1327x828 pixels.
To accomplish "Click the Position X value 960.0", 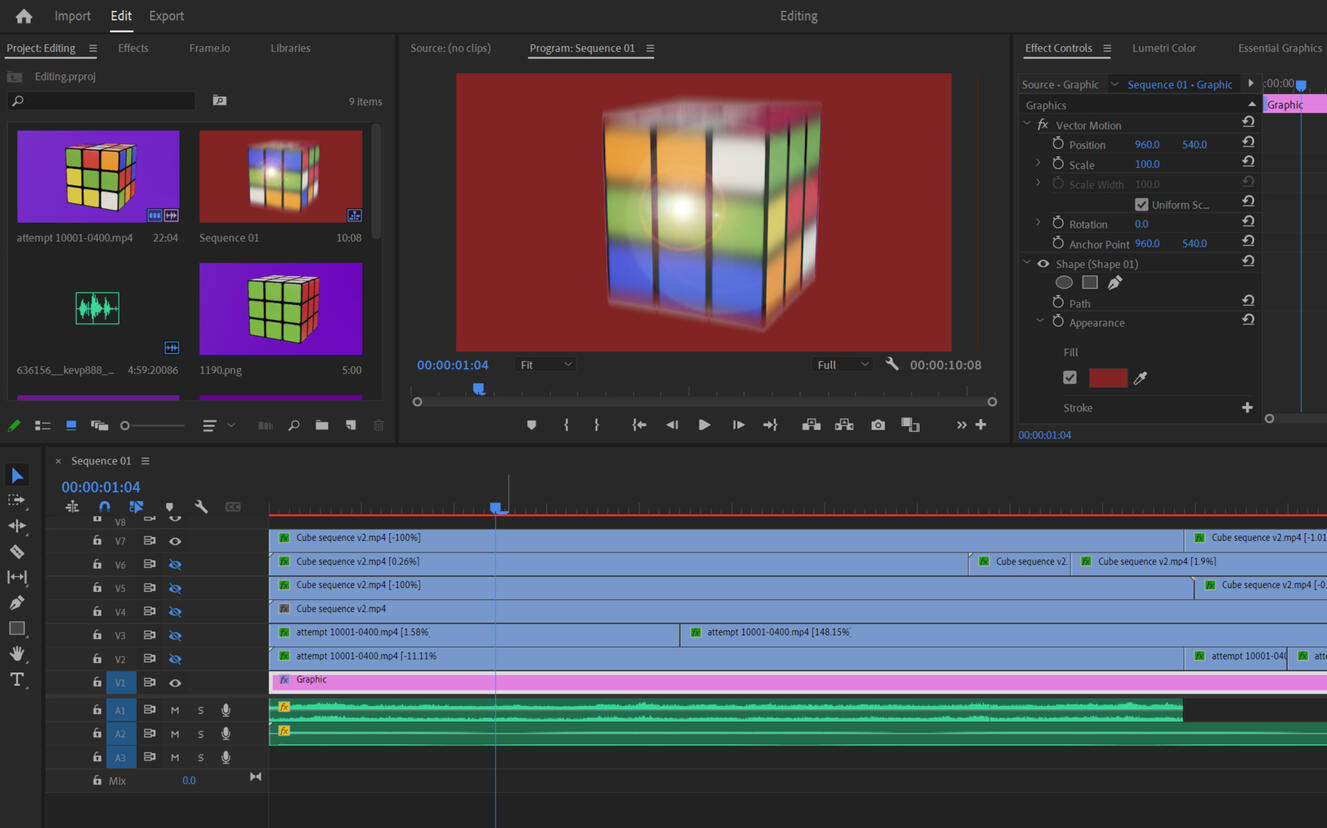I will coord(1146,145).
